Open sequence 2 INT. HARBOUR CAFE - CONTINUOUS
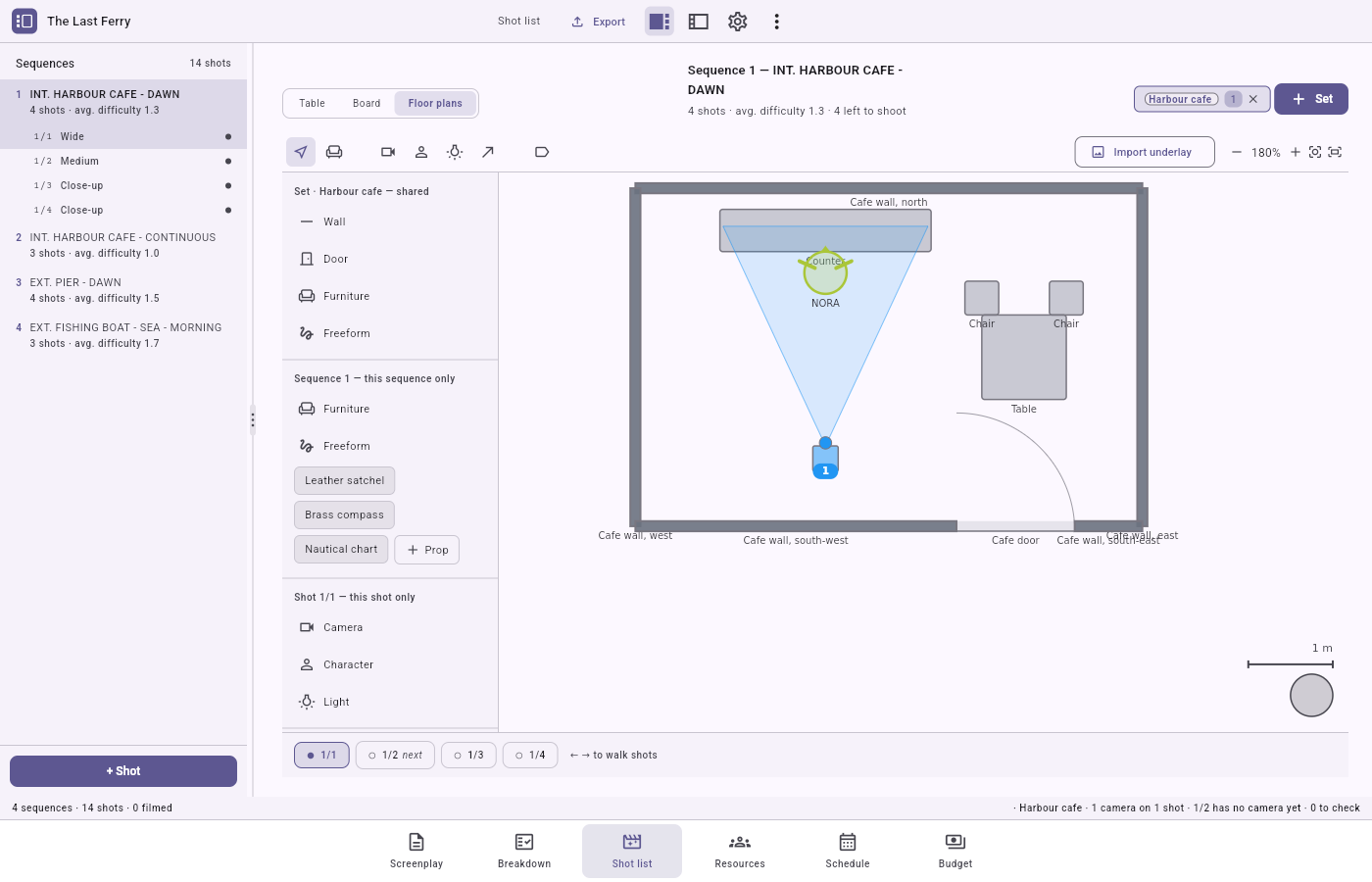The image size is (1372, 882). tap(123, 245)
